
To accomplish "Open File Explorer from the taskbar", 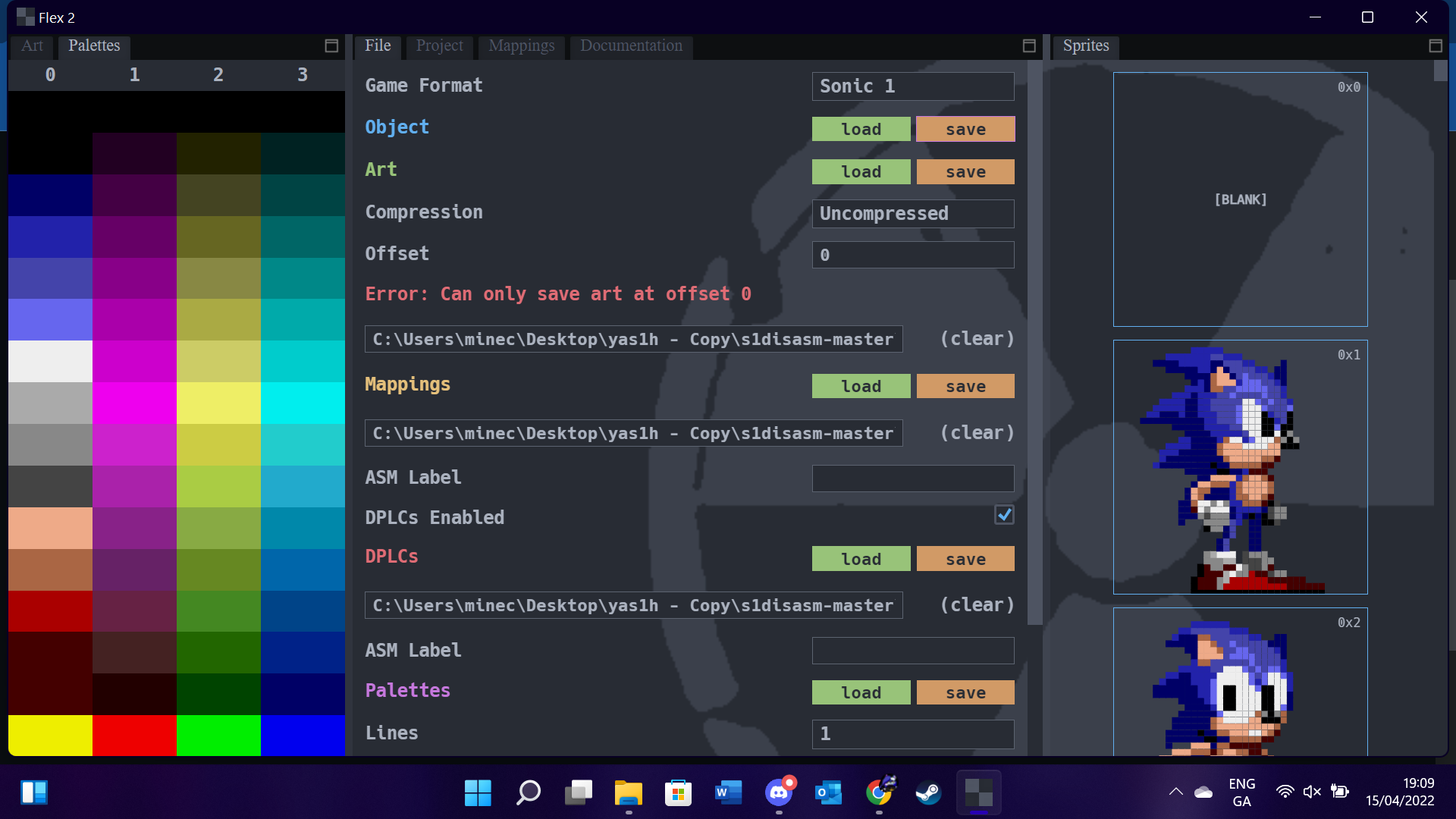I will coord(628,793).
